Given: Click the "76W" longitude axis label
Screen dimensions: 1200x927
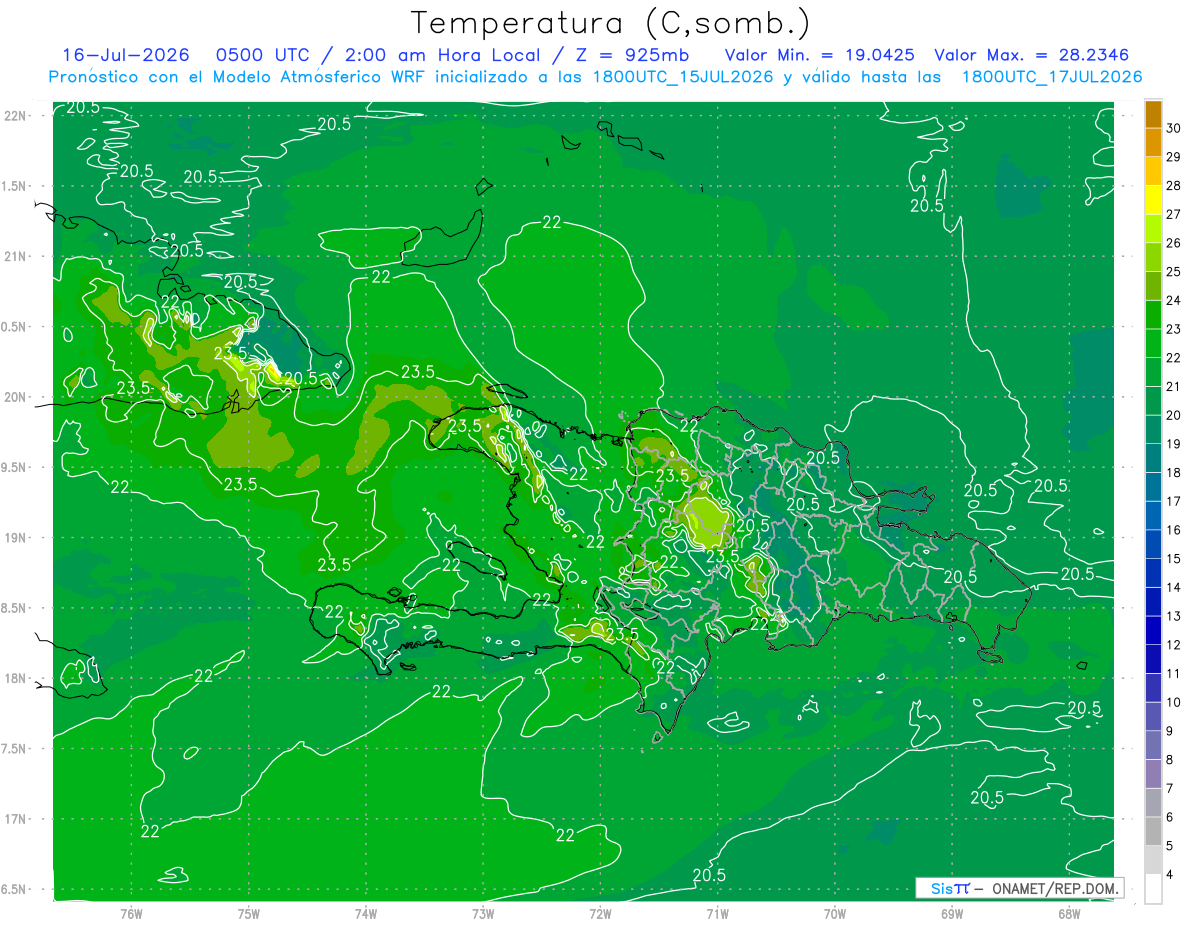Looking at the screenshot, I should [x=131, y=913].
